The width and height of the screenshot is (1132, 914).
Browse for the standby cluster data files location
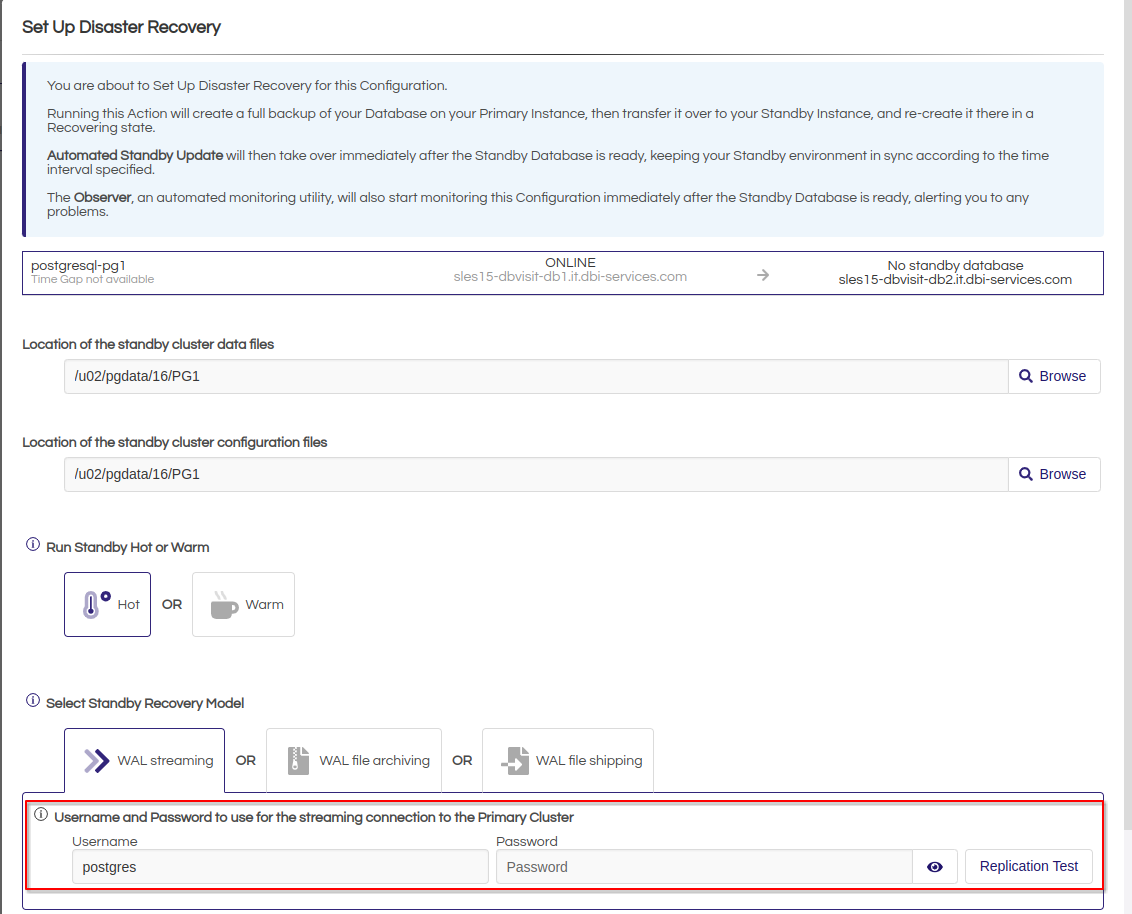tap(1053, 376)
